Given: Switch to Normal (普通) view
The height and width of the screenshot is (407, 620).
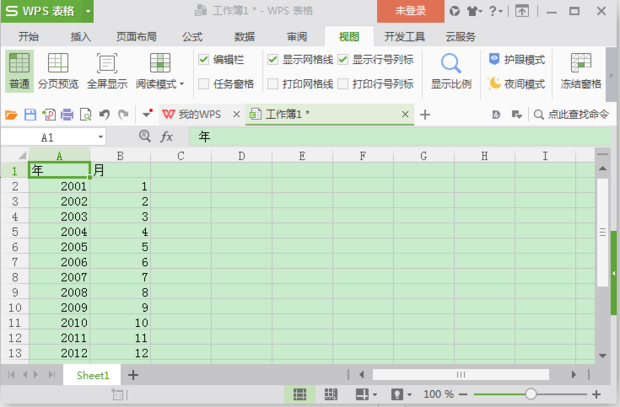Looking at the screenshot, I should pyautogui.click(x=19, y=71).
